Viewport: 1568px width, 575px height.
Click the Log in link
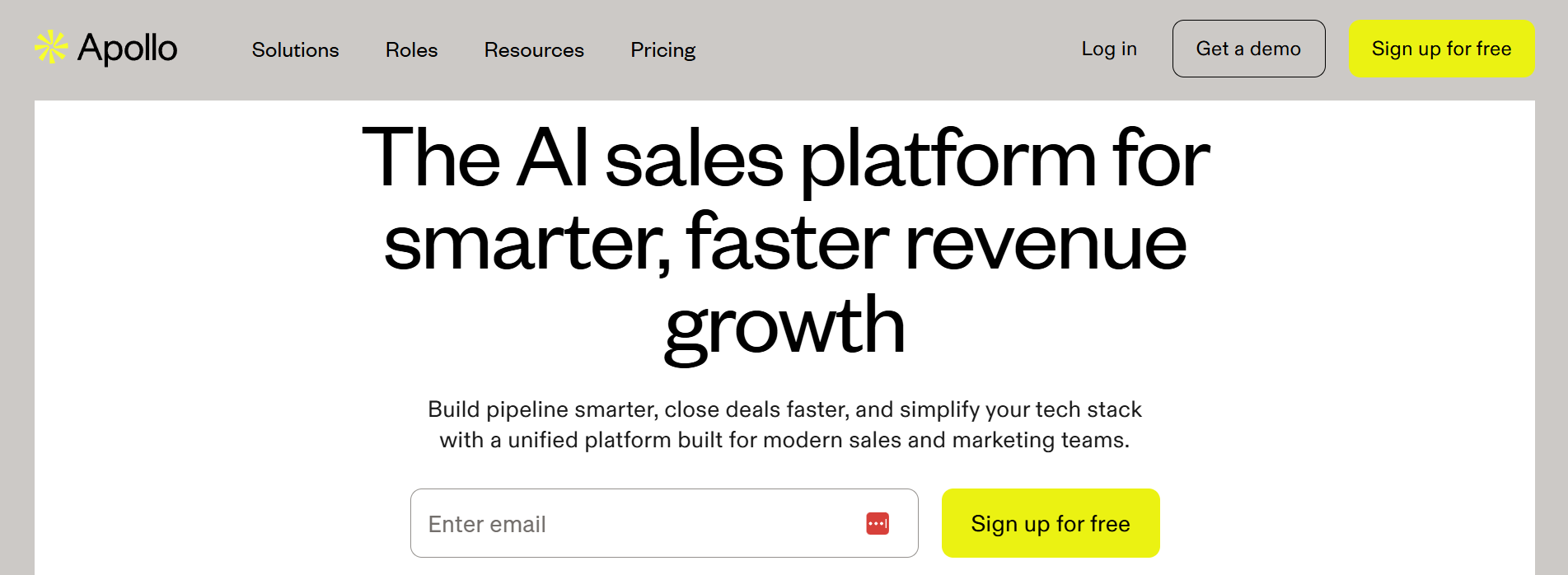(1108, 49)
